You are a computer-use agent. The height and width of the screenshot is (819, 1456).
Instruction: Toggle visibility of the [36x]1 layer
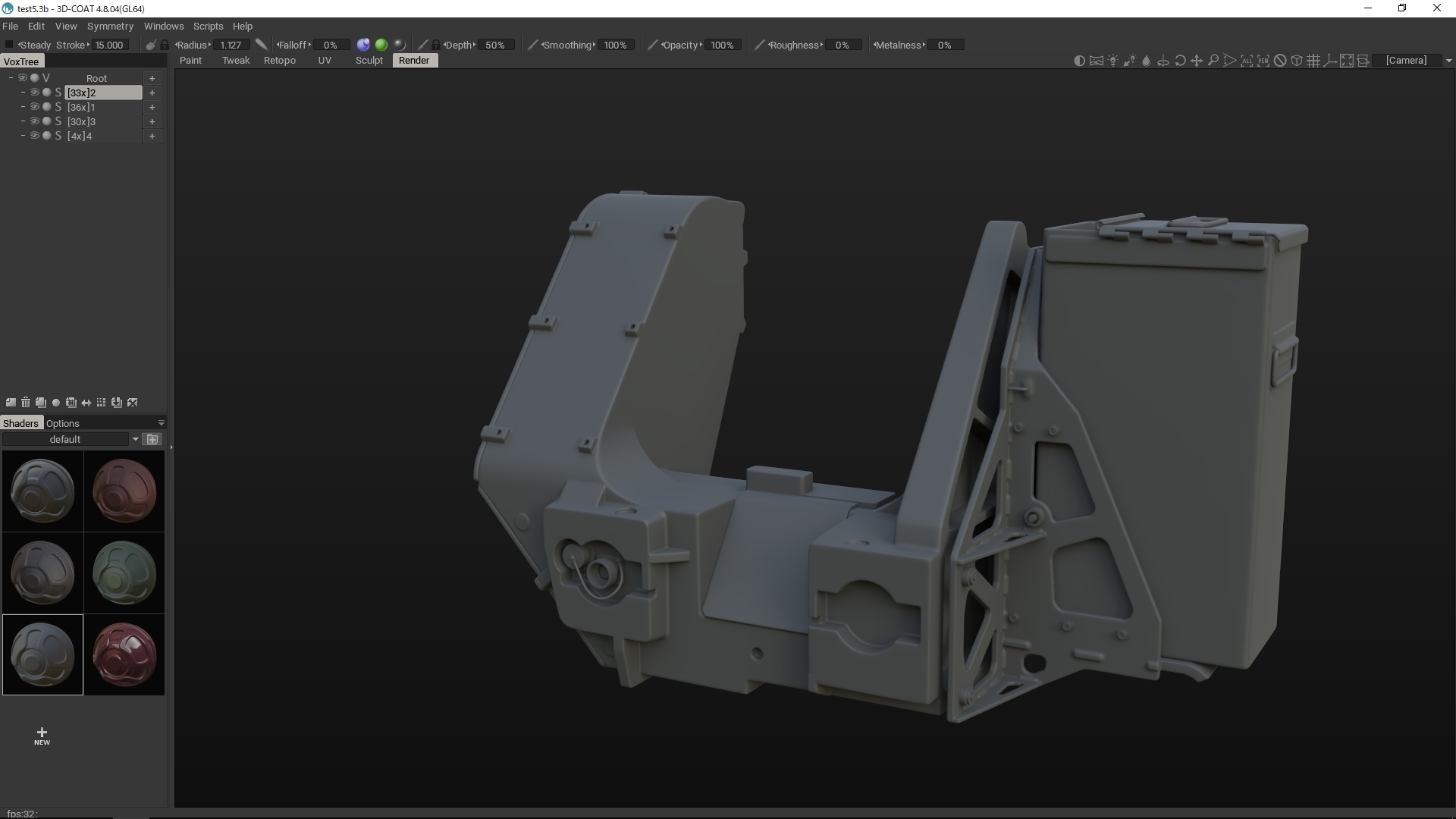35,107
